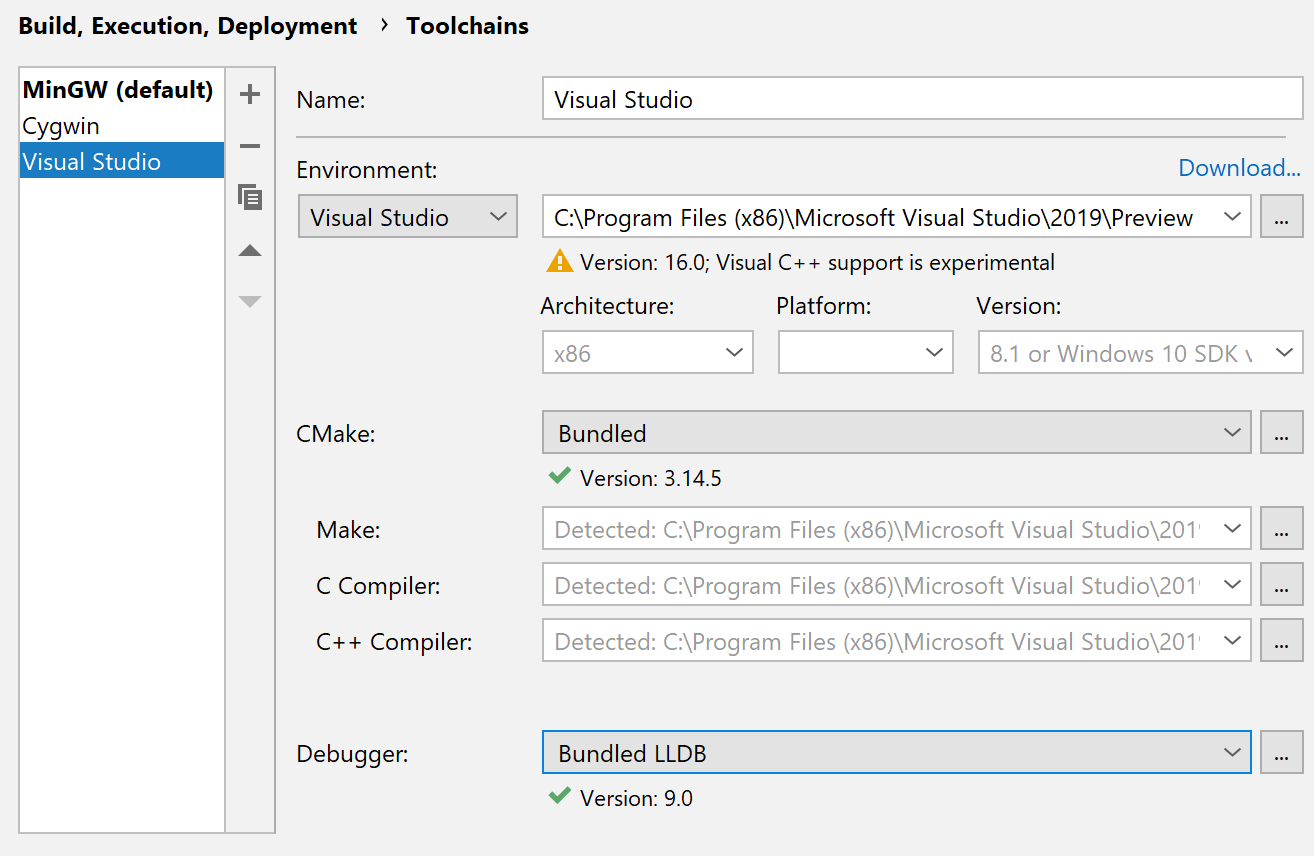Click the CMake version checkmark icon

pos(559,477)
